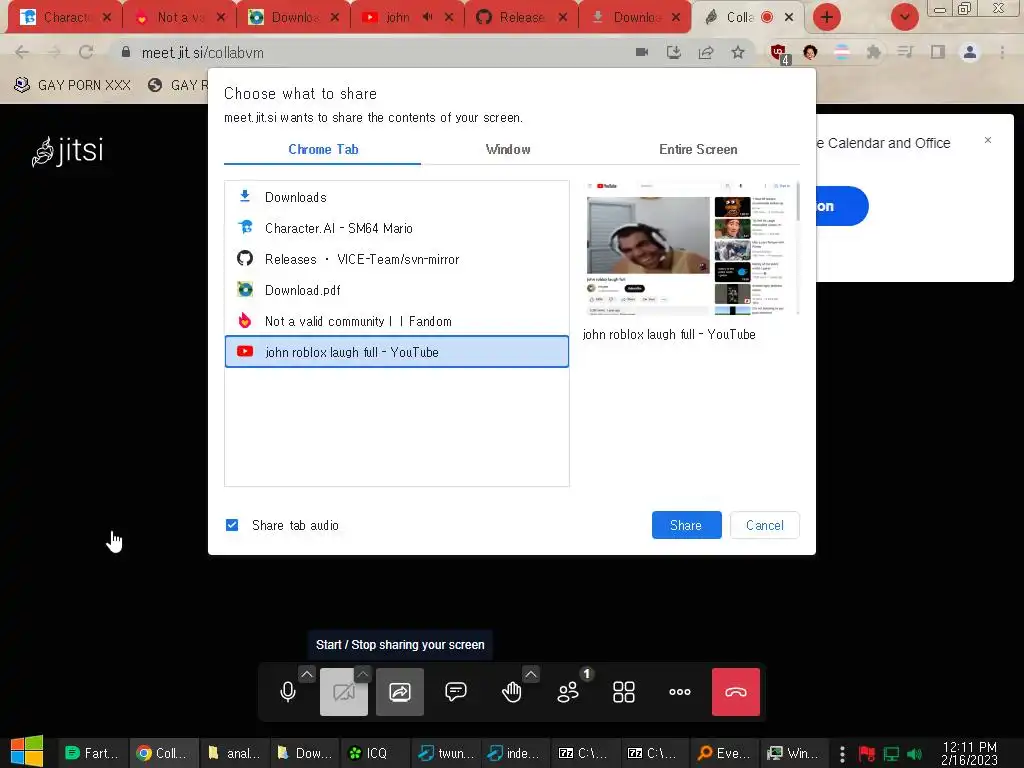The height and width of the screenshot is (768, 1024).
Task: Open the browser three-dot menu
Action: tap(1002, 52)
